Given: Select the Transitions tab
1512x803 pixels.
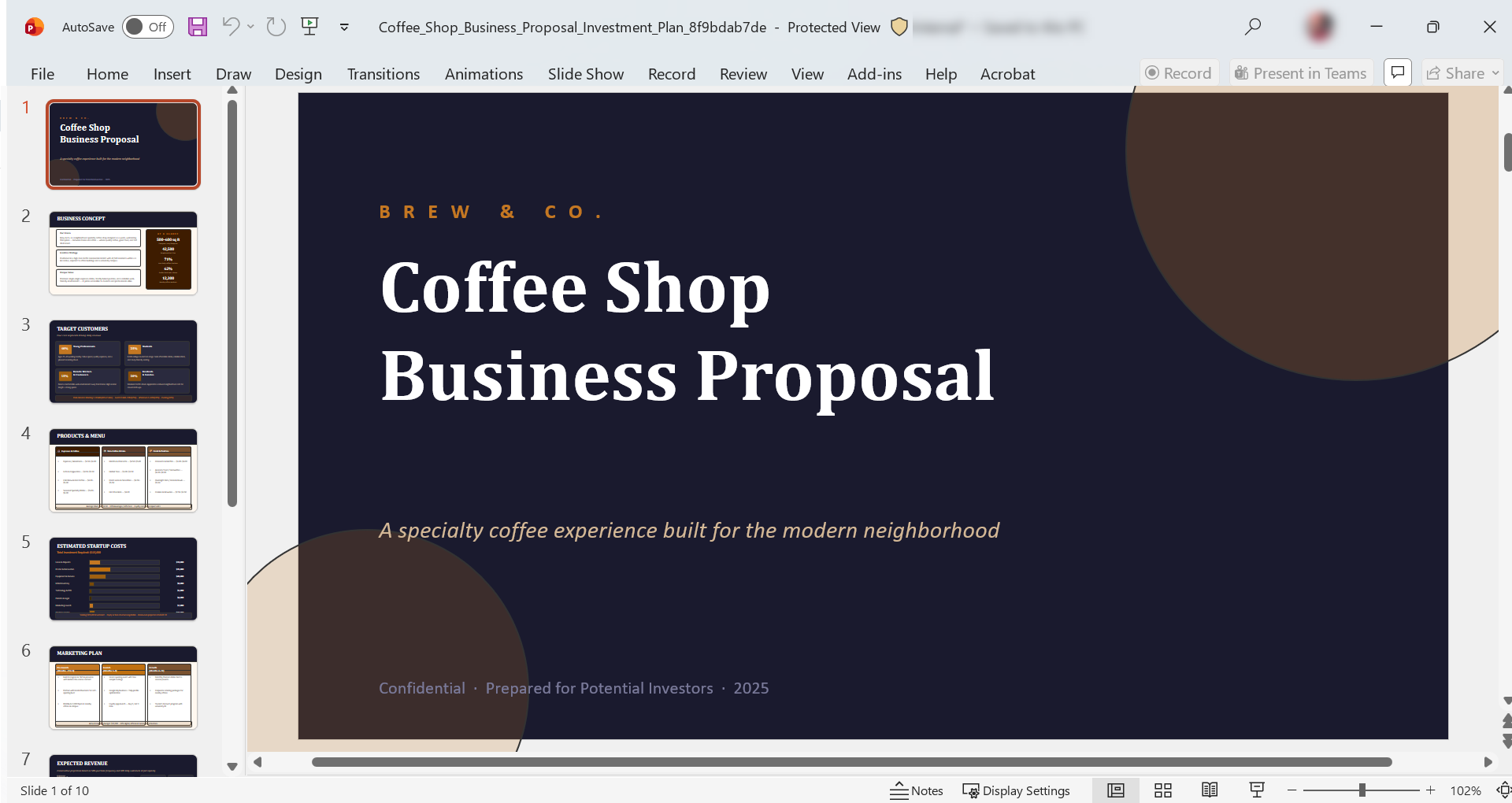Looking at the screenshot, I should coord(384,74).
